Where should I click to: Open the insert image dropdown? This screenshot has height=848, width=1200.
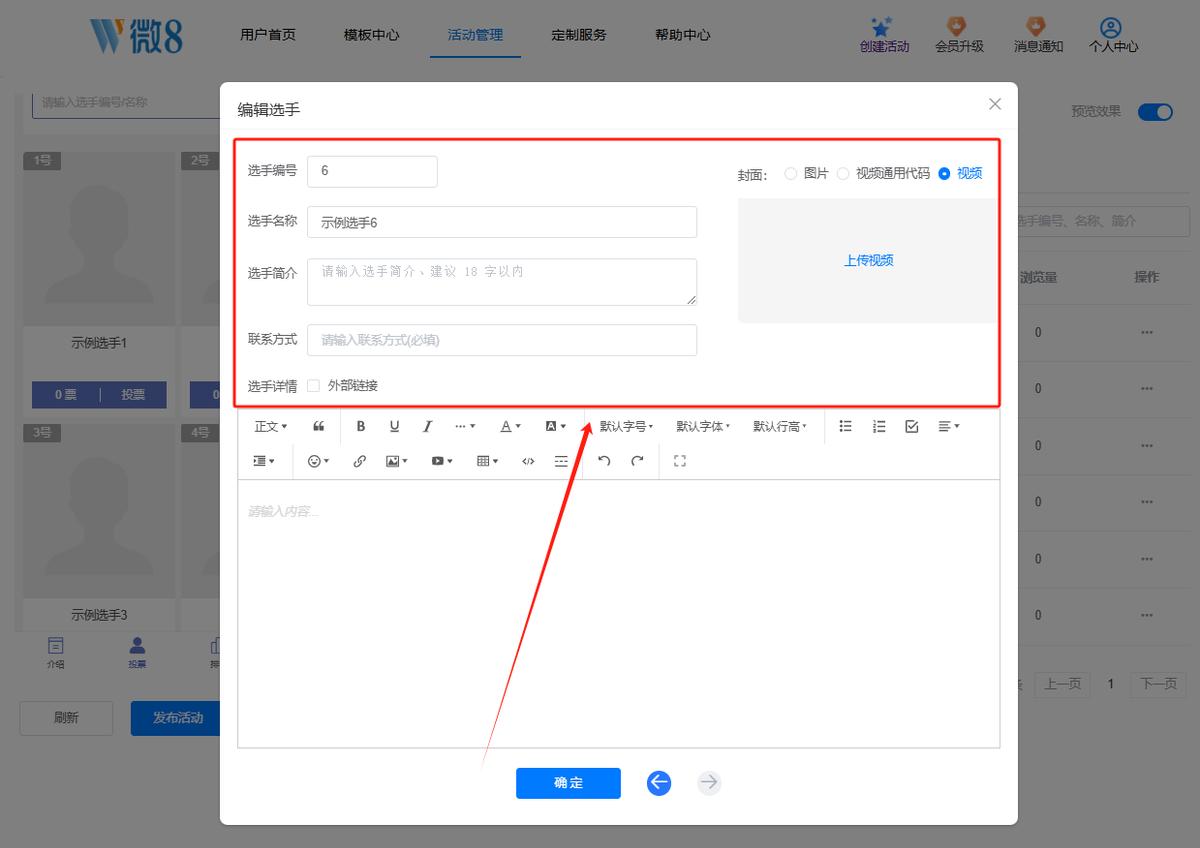[x=397, y=461]
